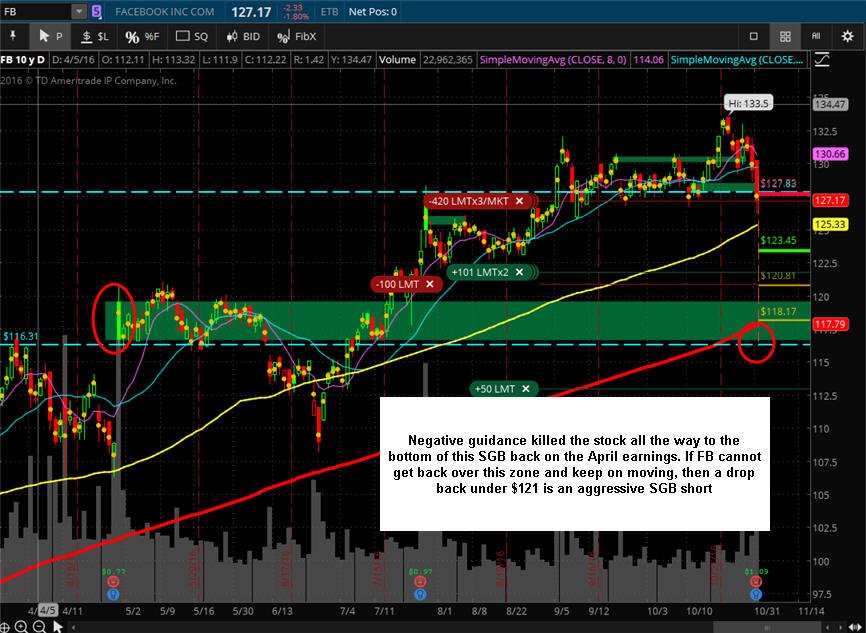Click the $118.17 price level label
866x633 pixels.
click(x=778, y=312)
